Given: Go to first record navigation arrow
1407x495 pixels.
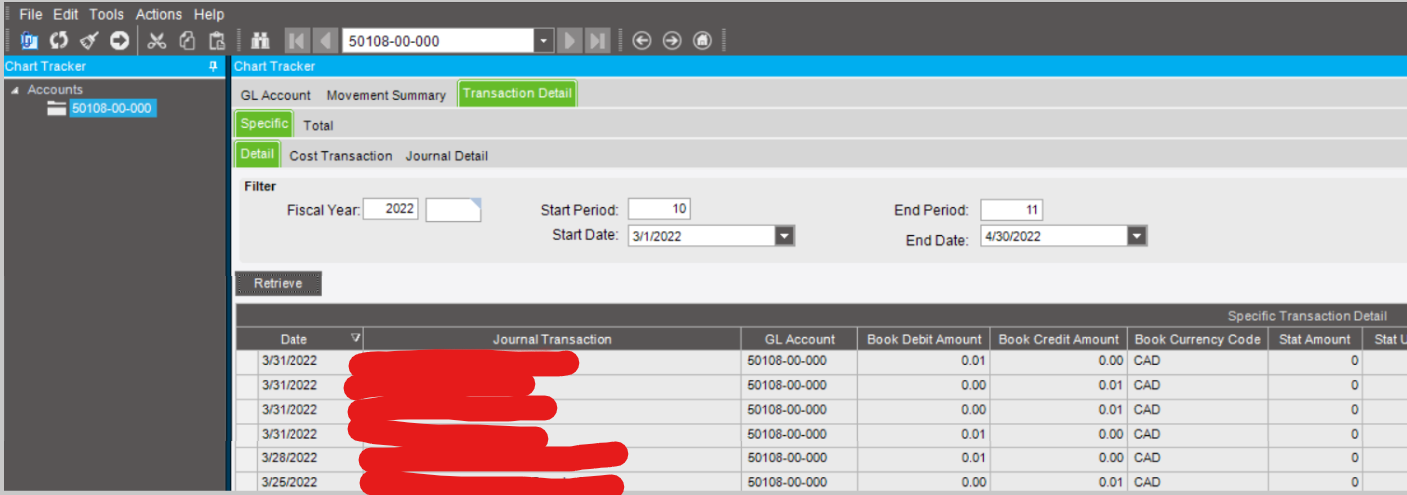Looking at the screenshot, I should 297,41.
